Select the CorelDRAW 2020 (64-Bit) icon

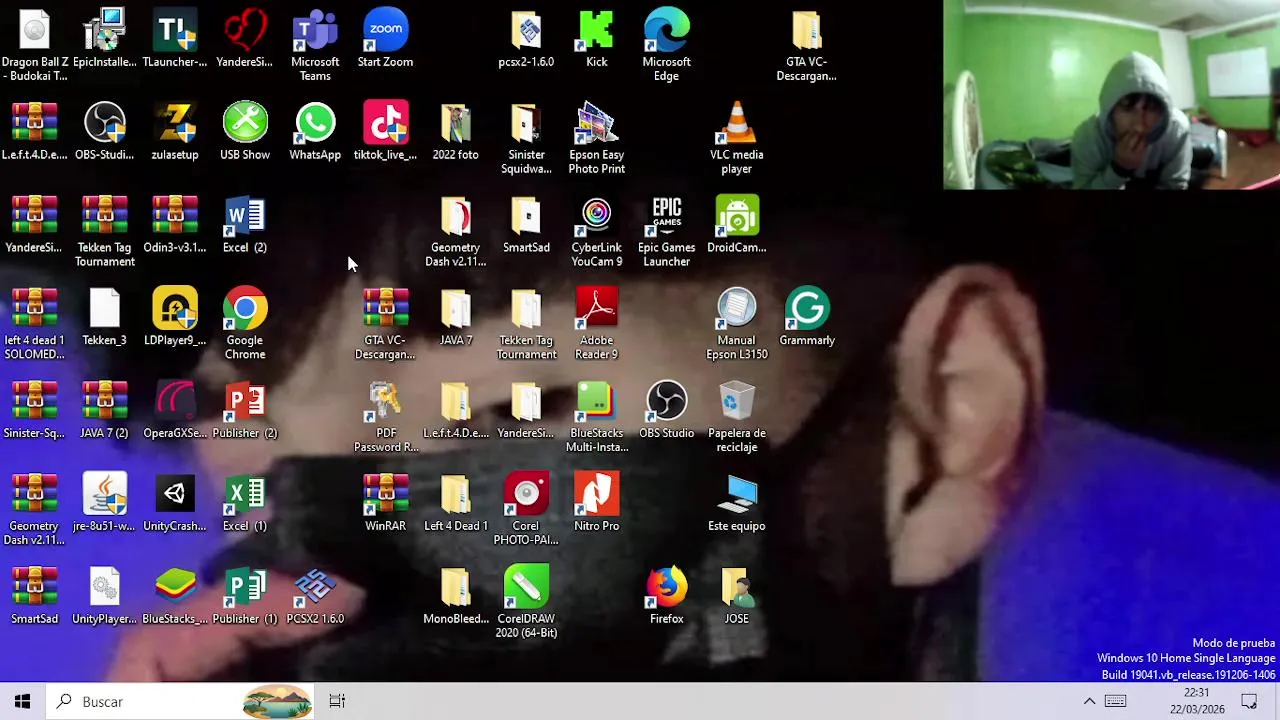tap(526, 603)
